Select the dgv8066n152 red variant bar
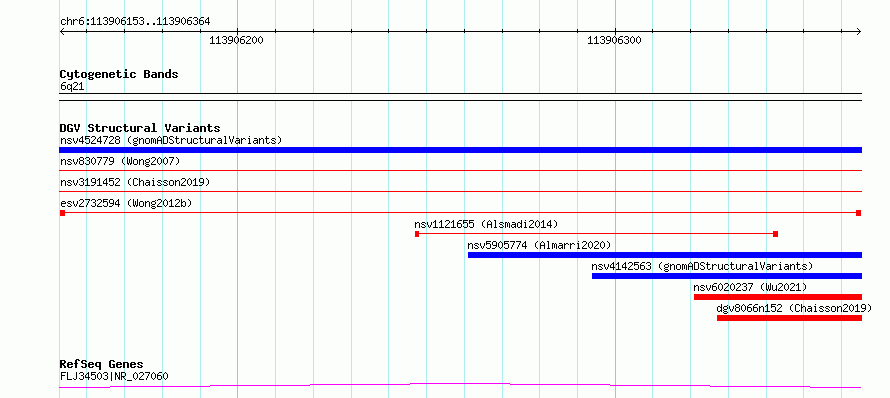Viewport: 890px width, 398px height. pos(789,318)
